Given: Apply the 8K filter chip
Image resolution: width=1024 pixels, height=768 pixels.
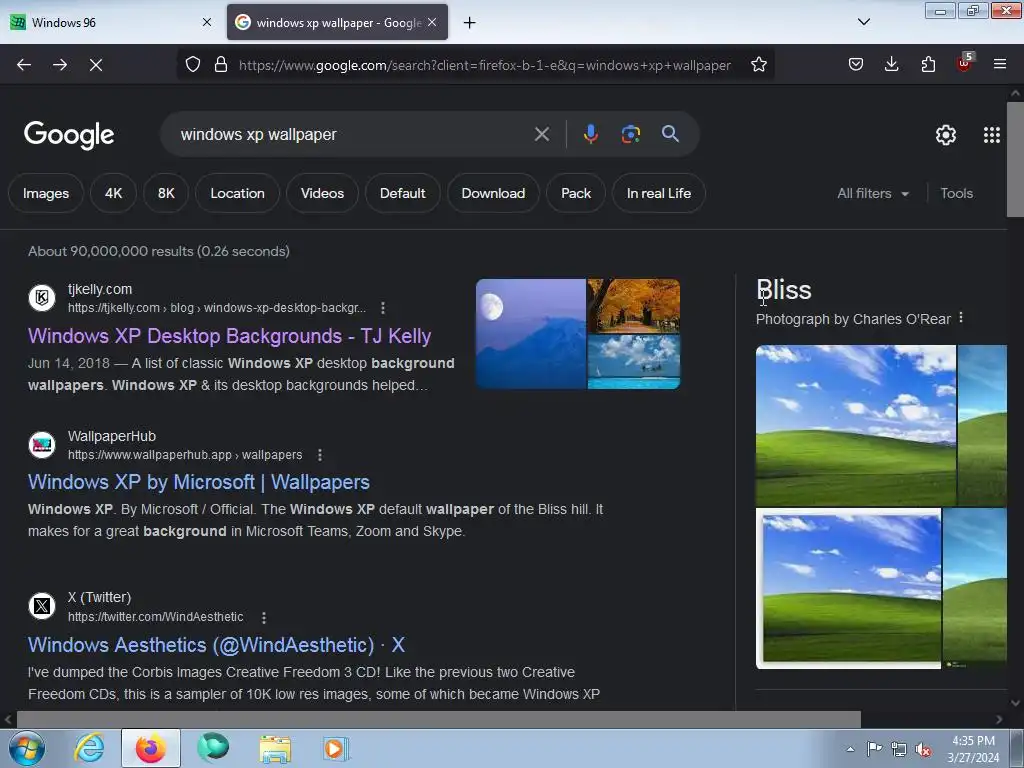Looking at the screenshot, I should pos(167,193).
